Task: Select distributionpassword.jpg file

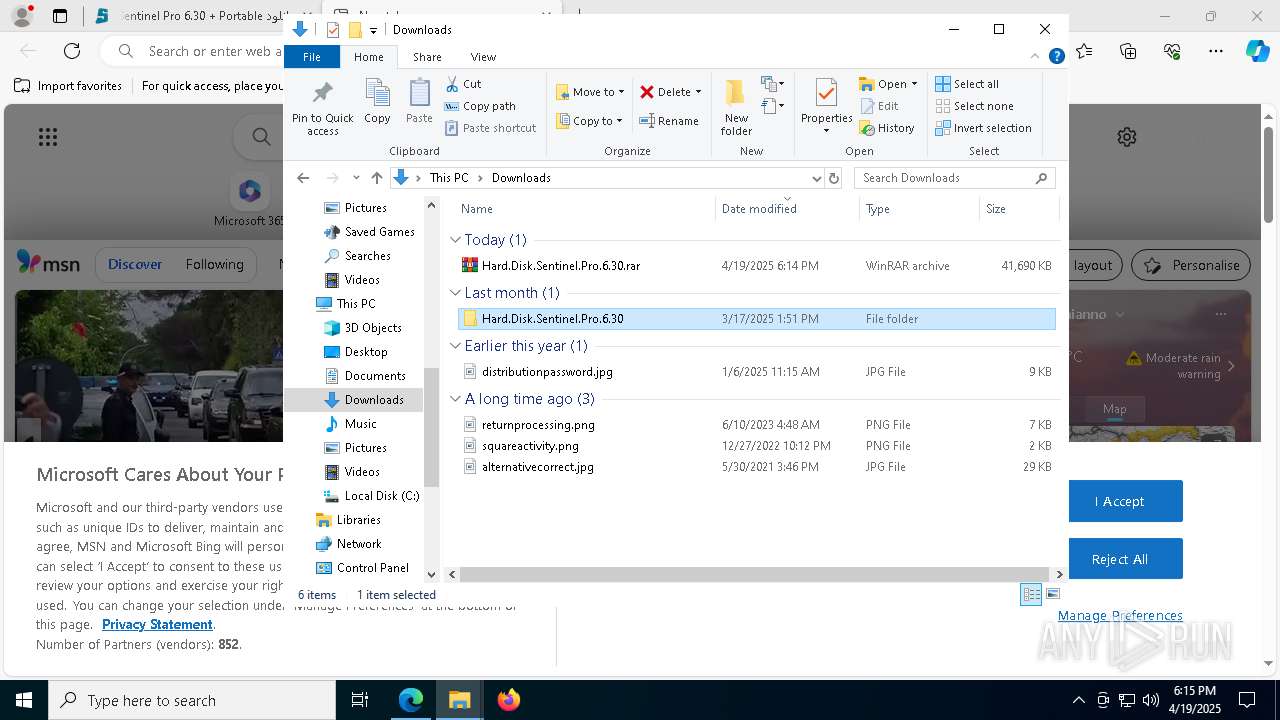Action: click(x=756, y=372)
